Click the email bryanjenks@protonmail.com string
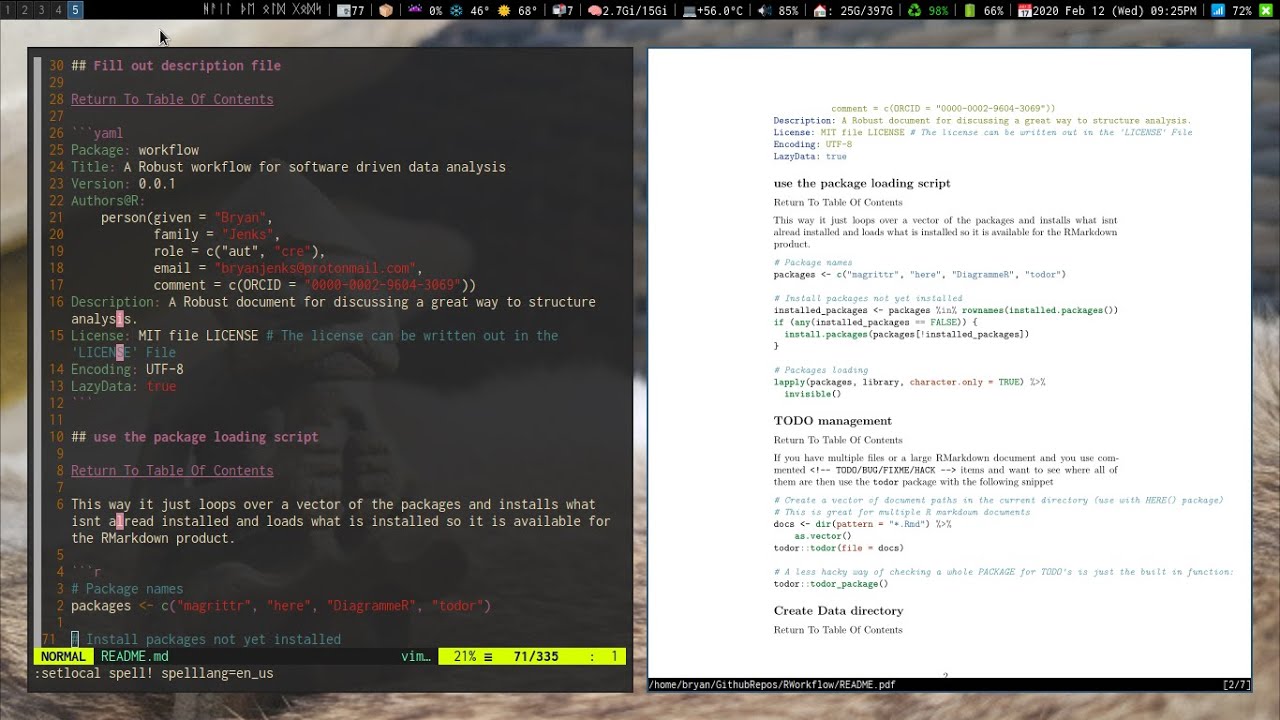 [315, 268]
